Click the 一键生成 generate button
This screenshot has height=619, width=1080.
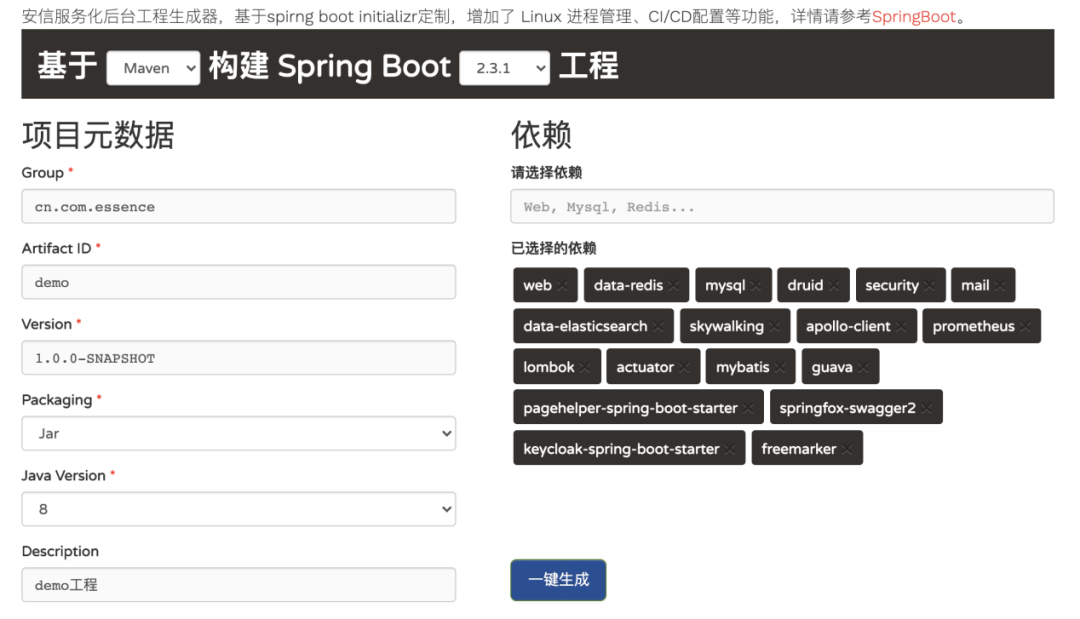pos(558,580)
